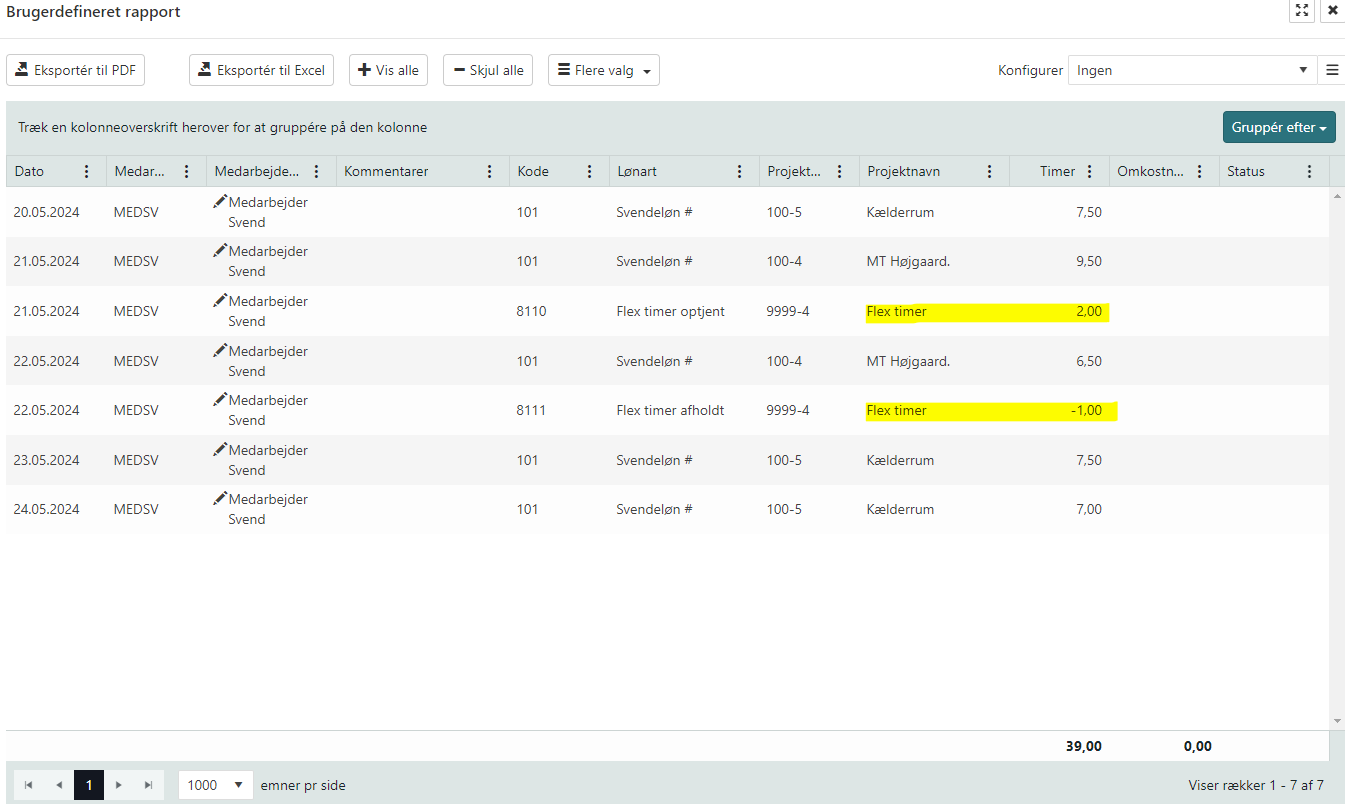Open column menu for Projektnavn column
The image size is (1345, 804).
click(989, 171)
